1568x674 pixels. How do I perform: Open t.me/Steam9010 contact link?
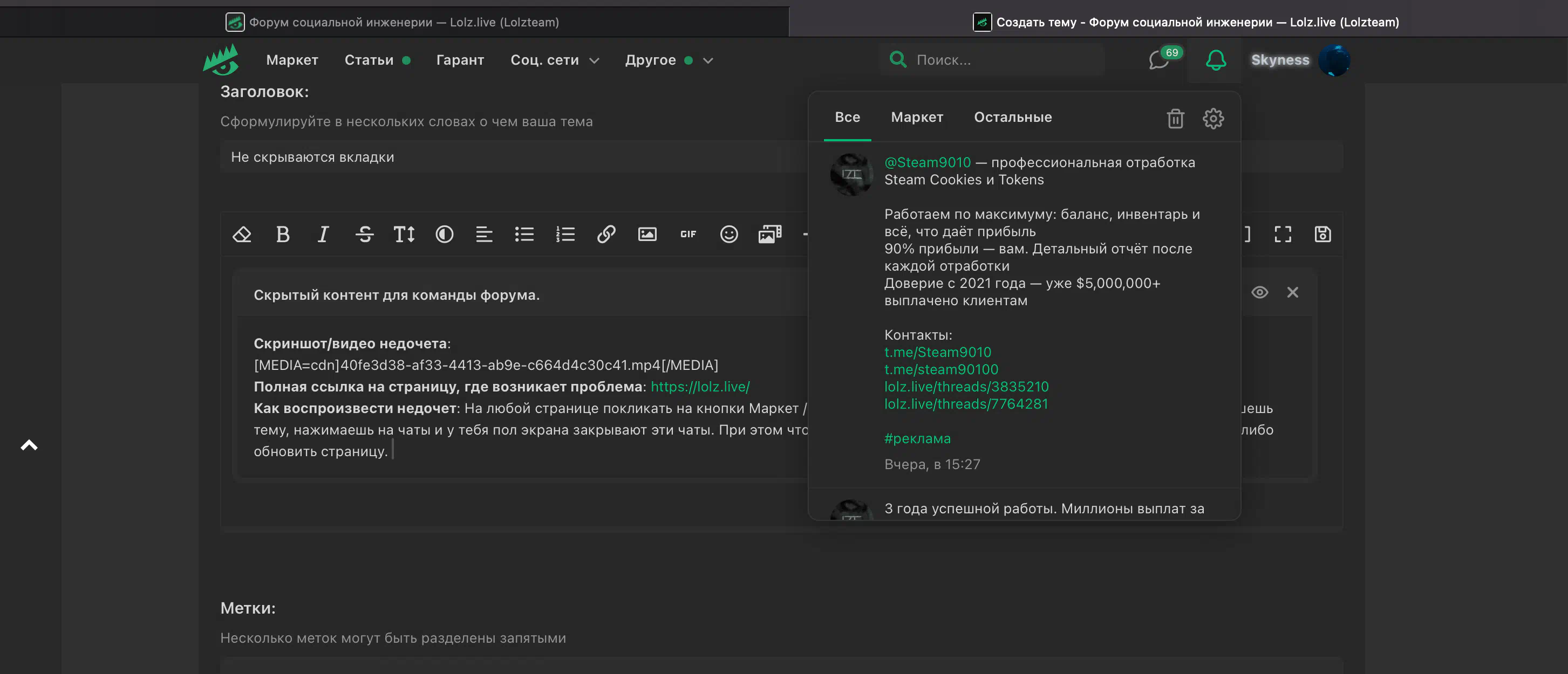pyautogui.click(x=937, y=352)
